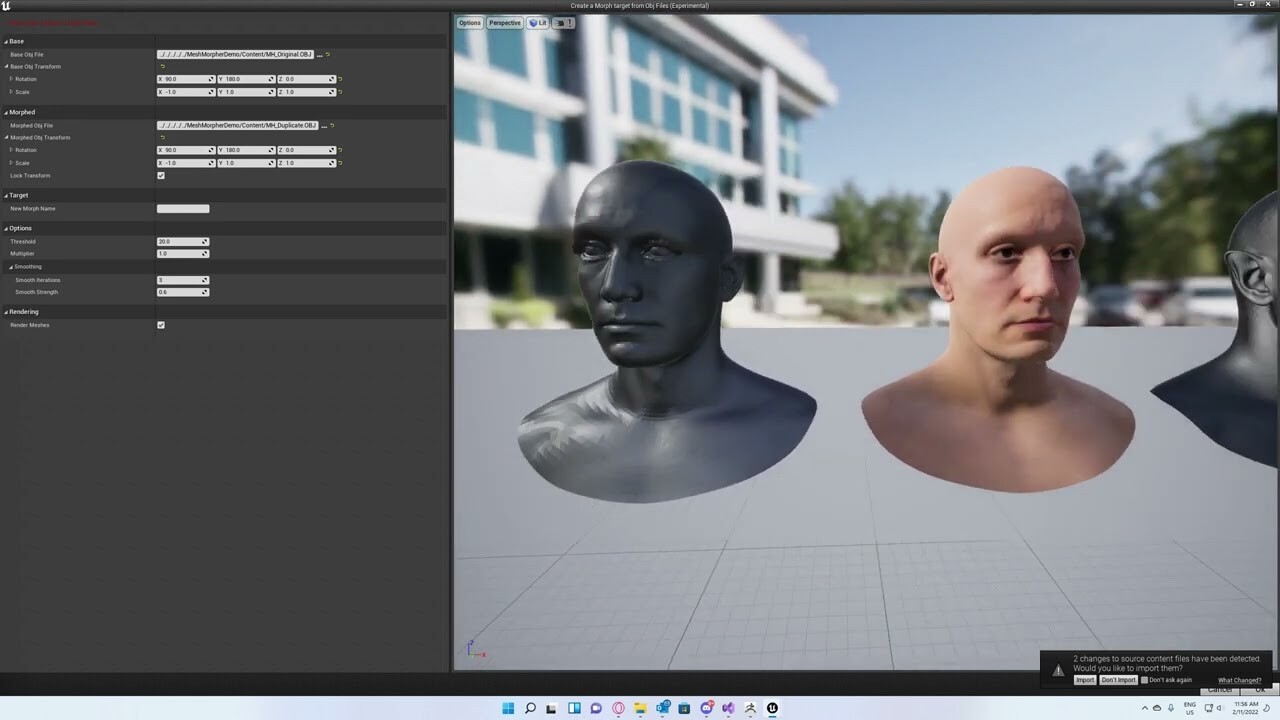Click the Import button in the notification
This screenshot has height=720, width=1280.
tap(1085, 680)
